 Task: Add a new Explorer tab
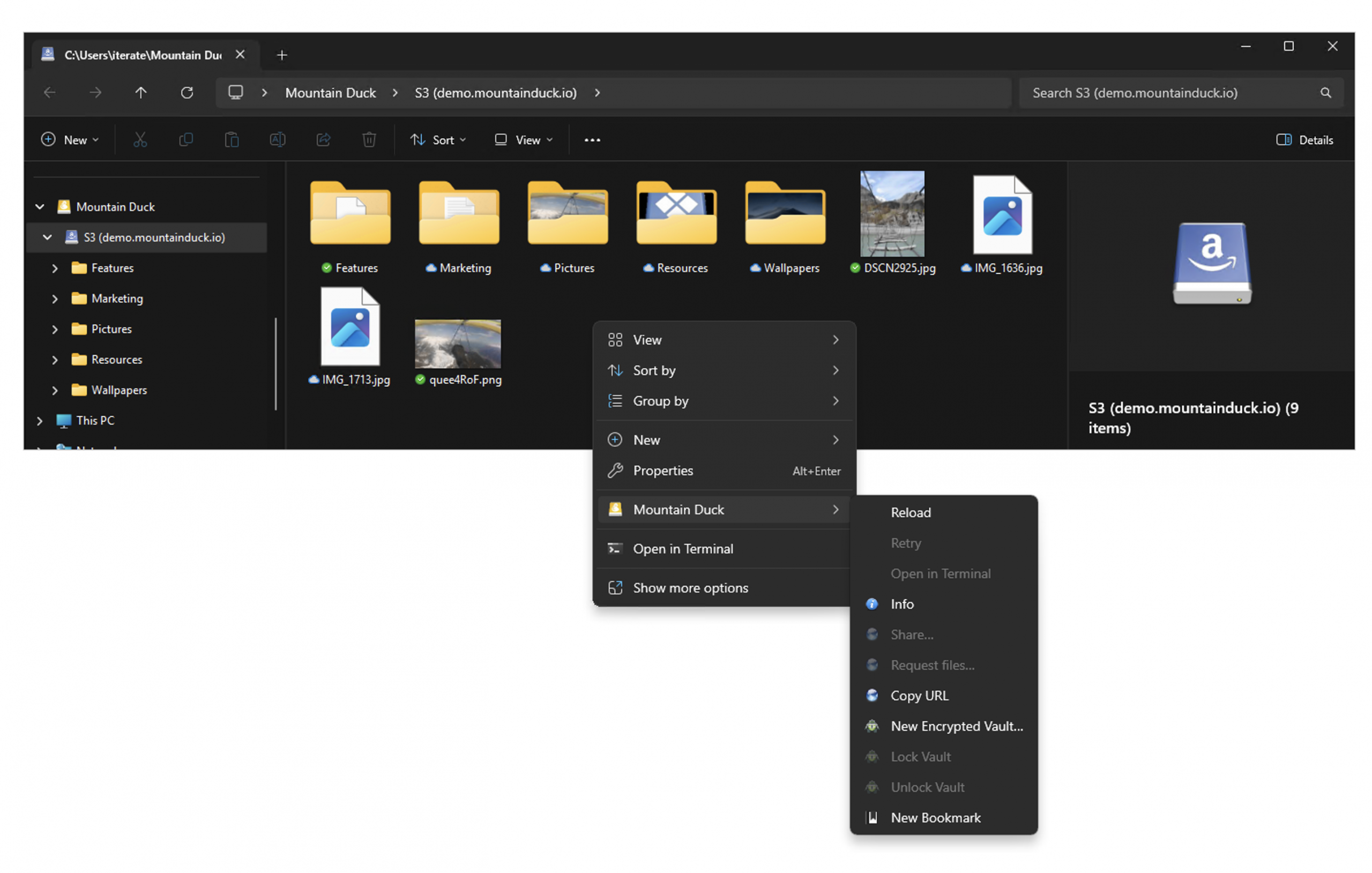pyautogui.click(x=281, y=55)
